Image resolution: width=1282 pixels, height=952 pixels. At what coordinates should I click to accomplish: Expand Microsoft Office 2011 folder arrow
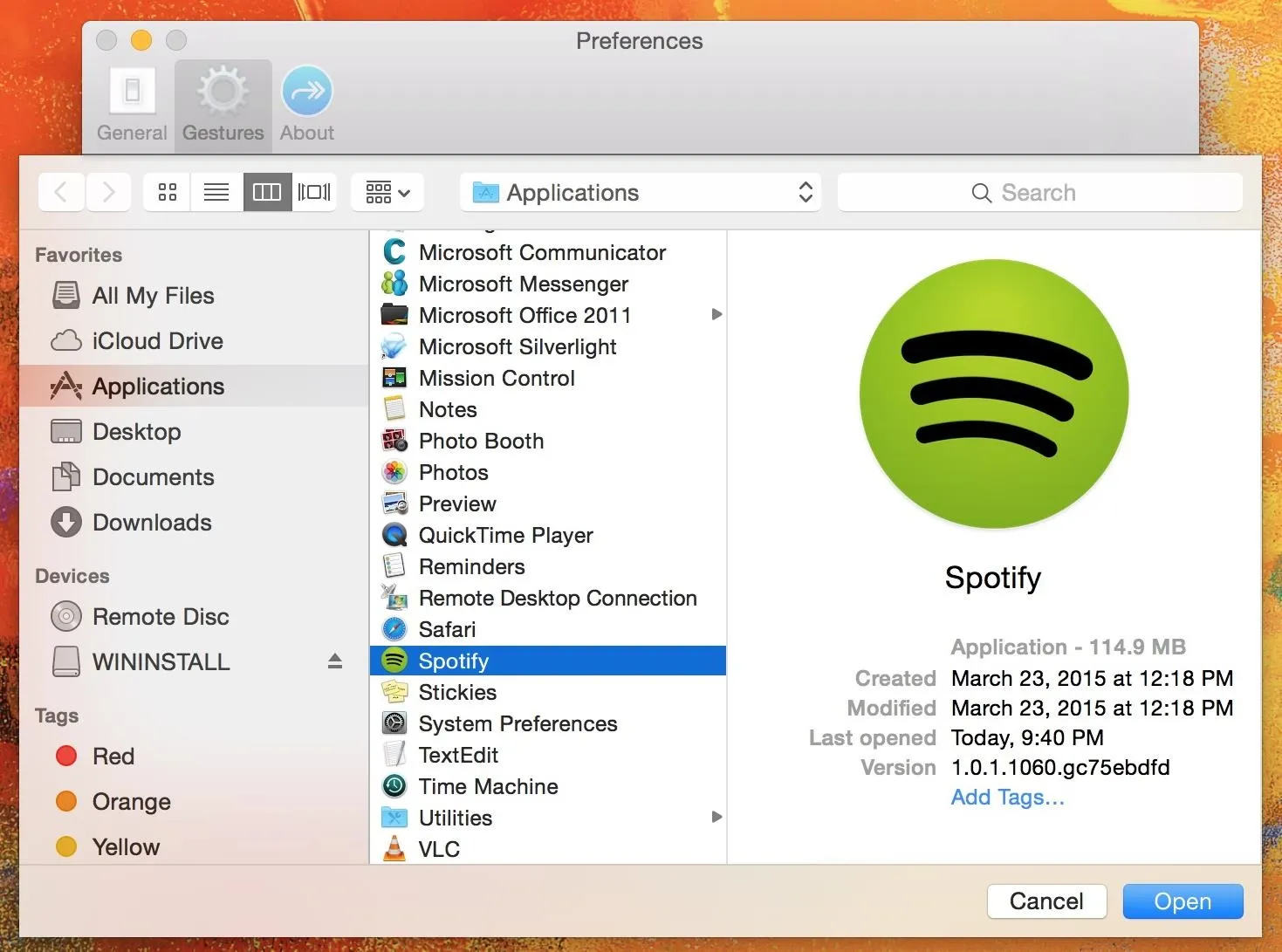[716, 314]
